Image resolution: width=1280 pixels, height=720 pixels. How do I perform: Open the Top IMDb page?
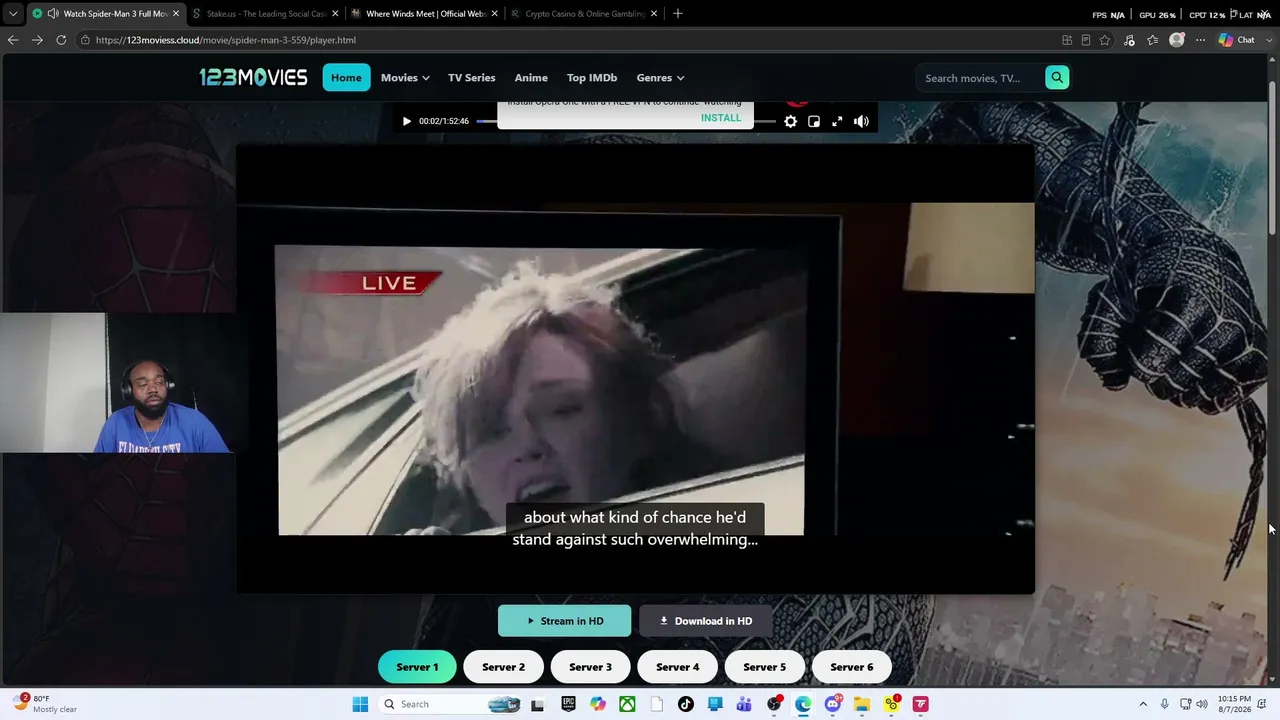pyautogui.click(x=592, y=78)
